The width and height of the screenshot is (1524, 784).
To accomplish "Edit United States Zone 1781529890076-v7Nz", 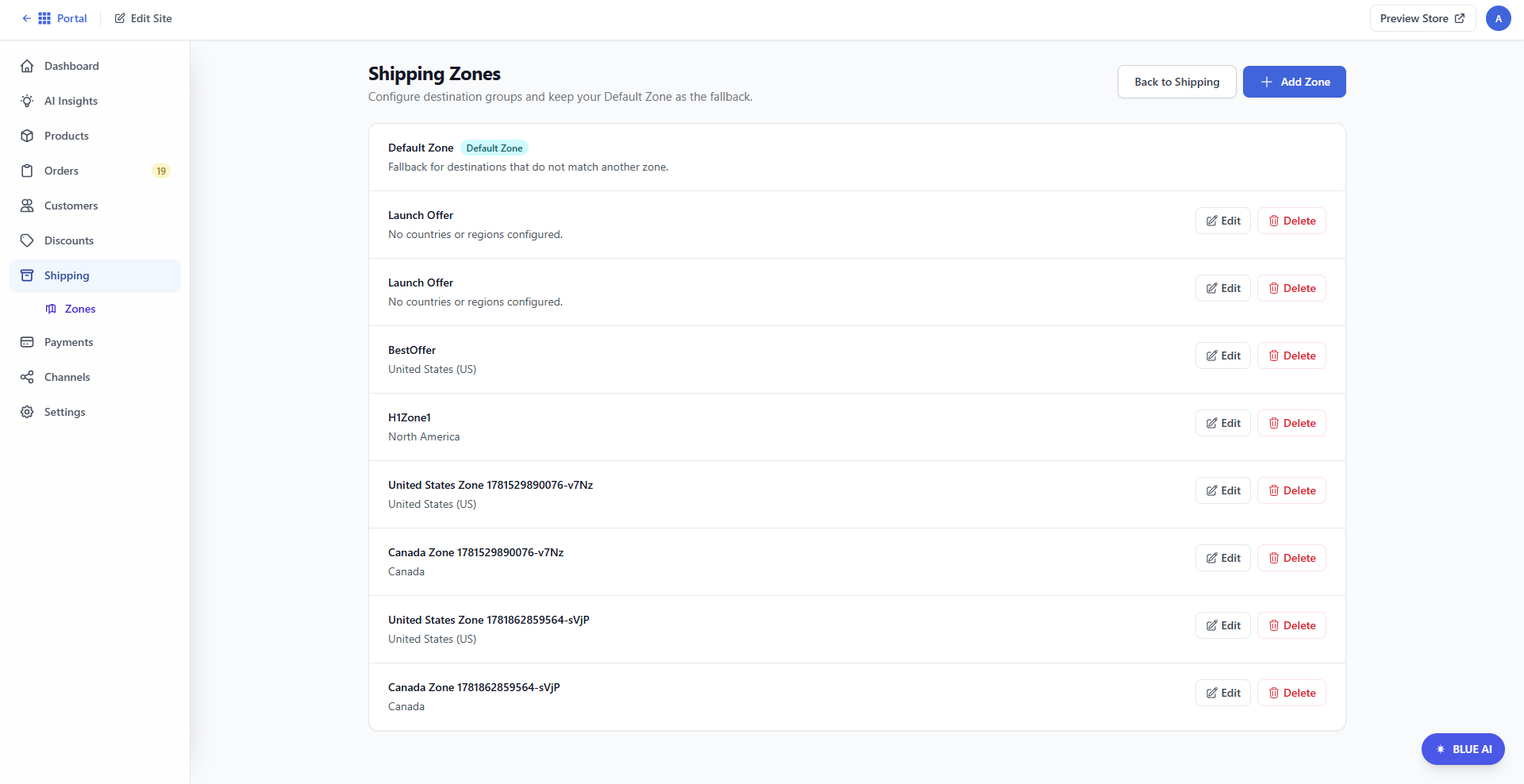I will pos(1222,490).
